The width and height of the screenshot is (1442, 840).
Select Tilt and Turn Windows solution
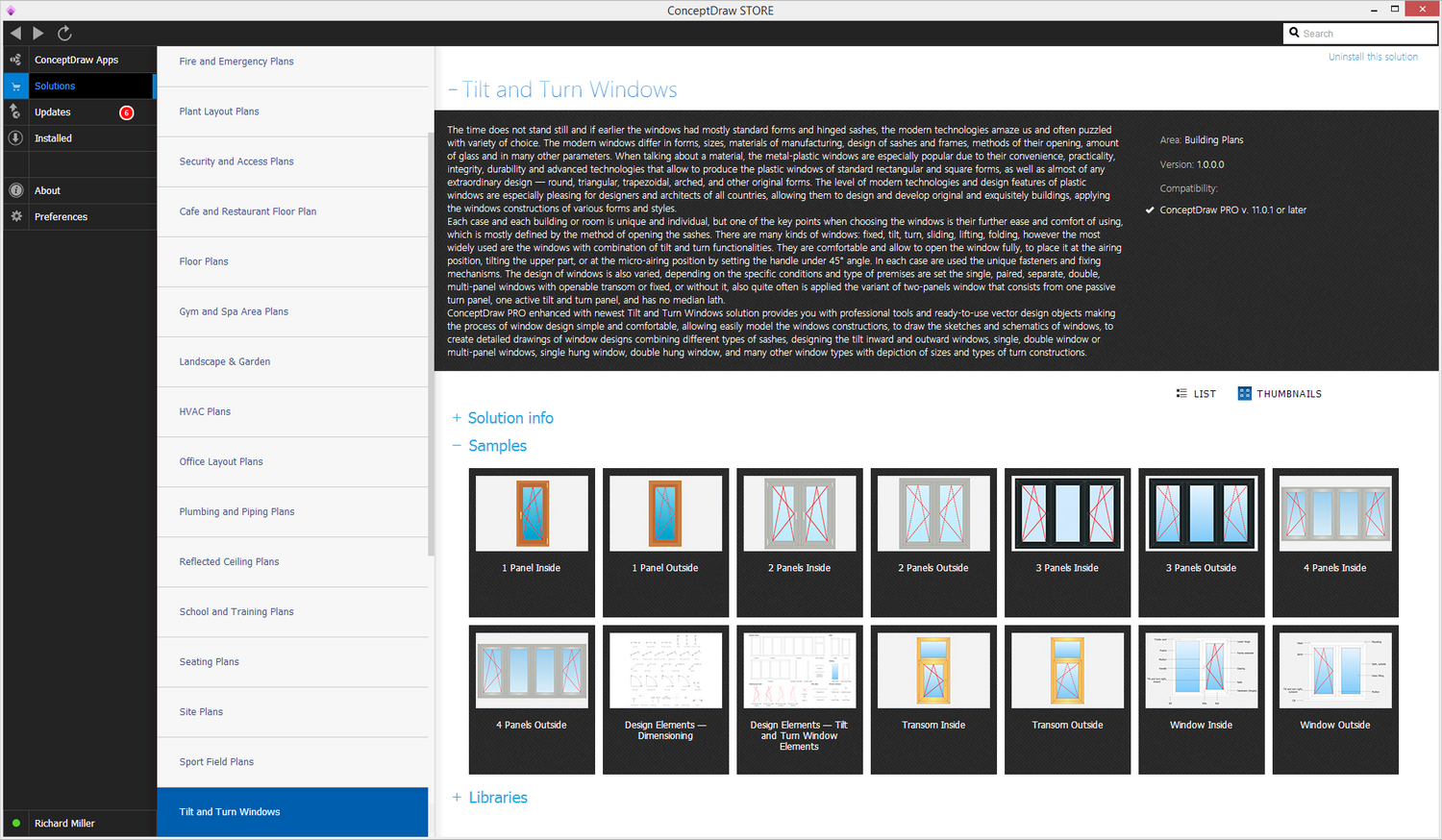292,812
